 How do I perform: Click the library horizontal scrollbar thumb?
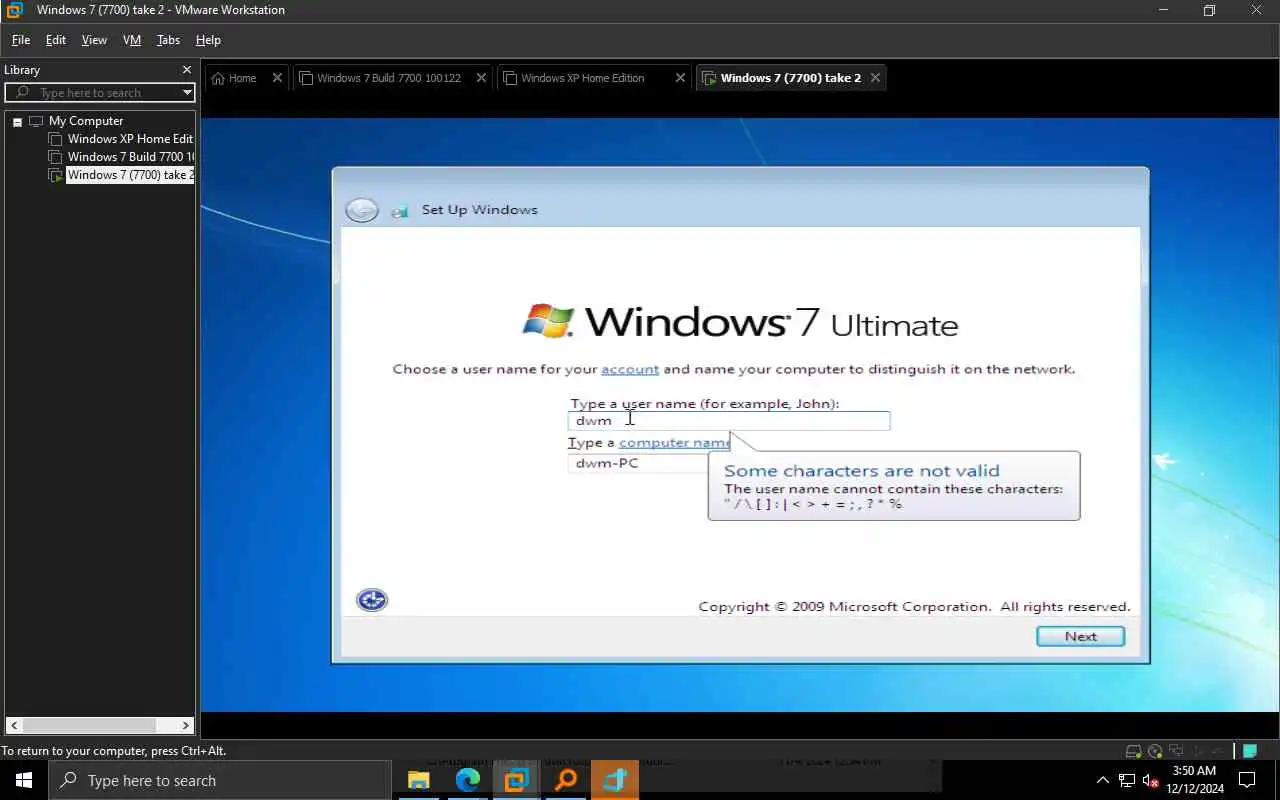tap(89, 725)
